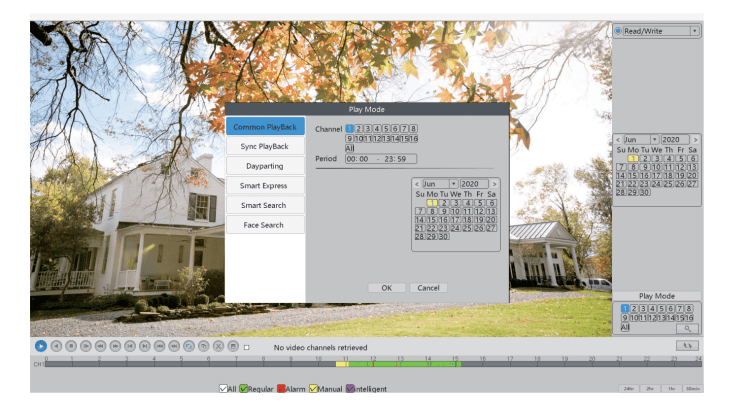This screenshot has height=410, width=750.
Task: Click the OK button in the dialog
Action: tap(386, 288)
